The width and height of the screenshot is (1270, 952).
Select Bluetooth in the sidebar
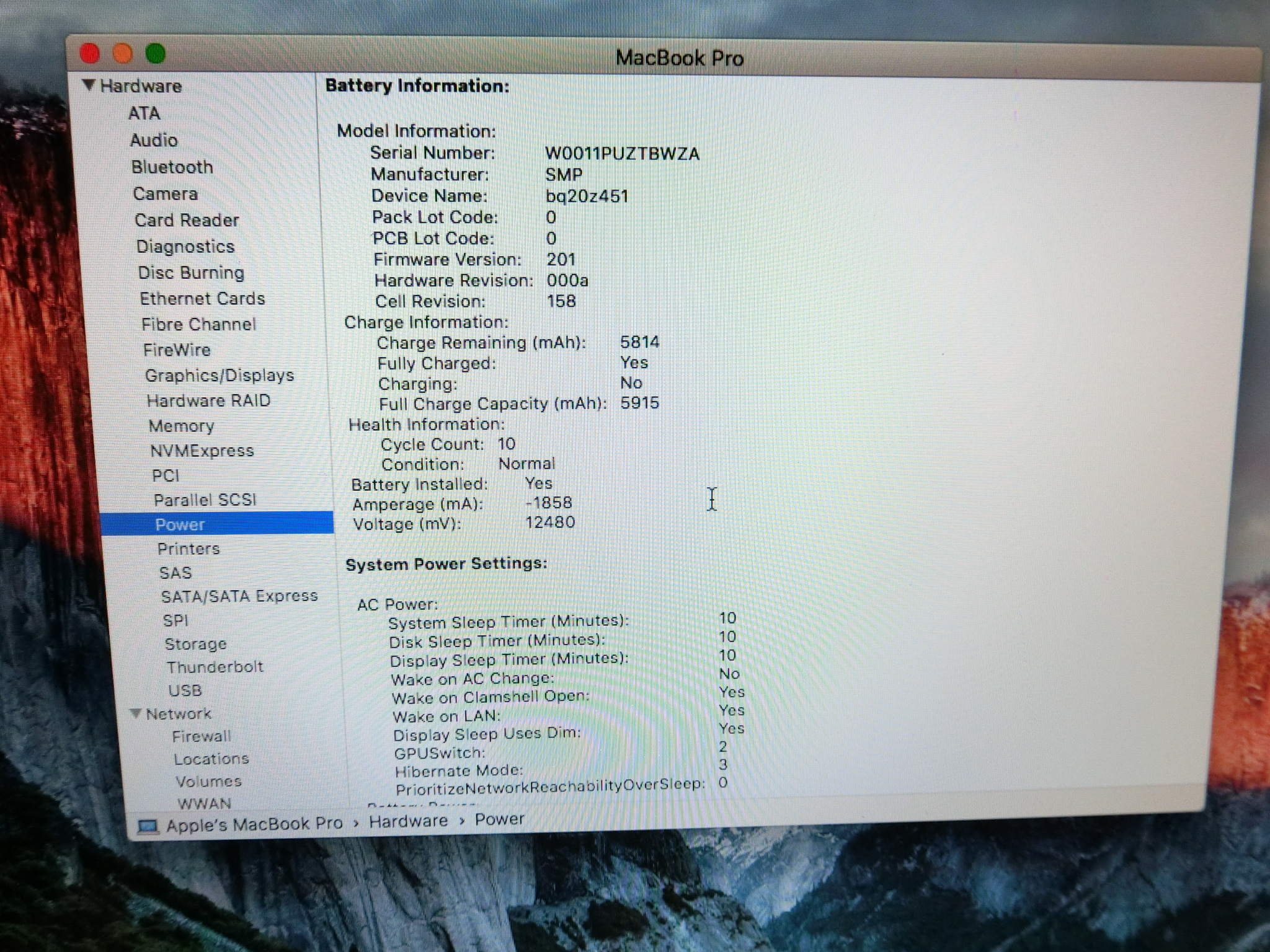click(x=172, y=167)
